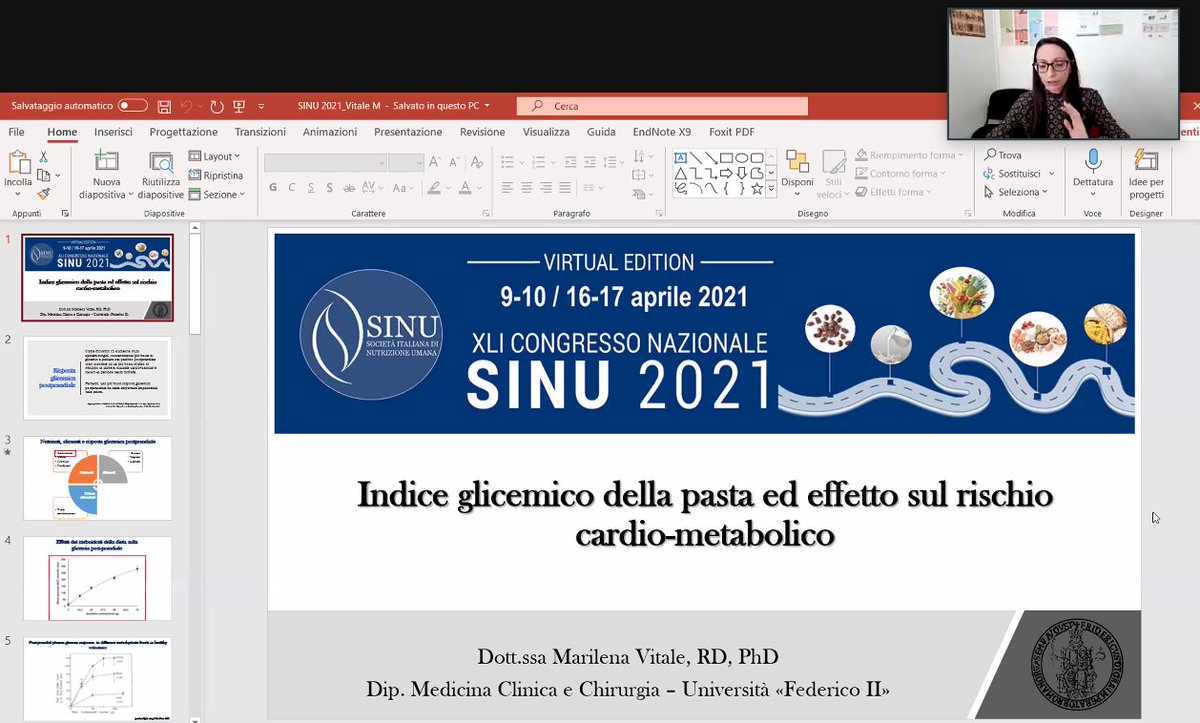Select slide 4 thumbnail with line chart
The image size is (1200, 723).
click(x=97, y=578)
